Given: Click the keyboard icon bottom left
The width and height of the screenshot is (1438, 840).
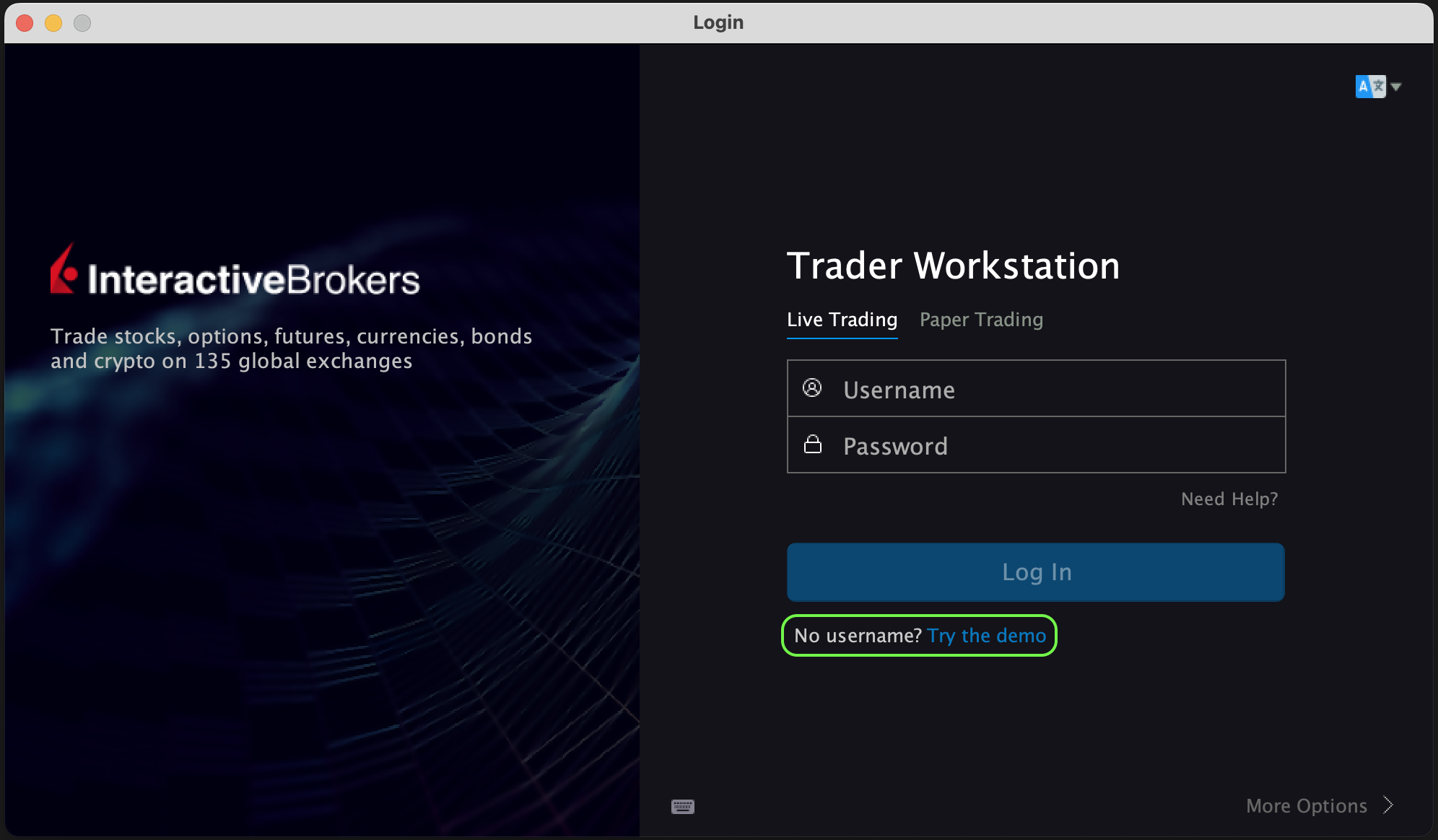Looking at the screenshot, I should point(683,805).
